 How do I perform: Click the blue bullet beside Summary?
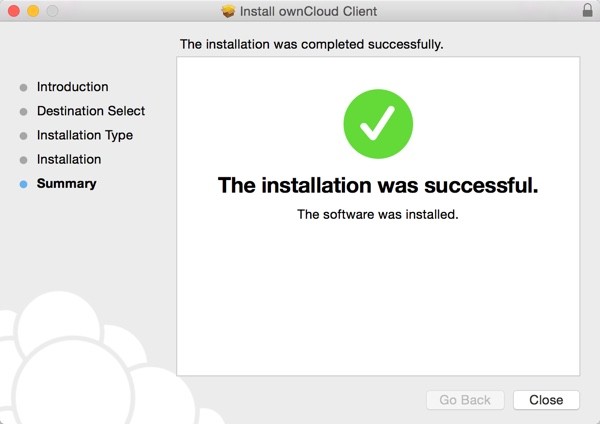pyautogui.click(x=23, y=184)
